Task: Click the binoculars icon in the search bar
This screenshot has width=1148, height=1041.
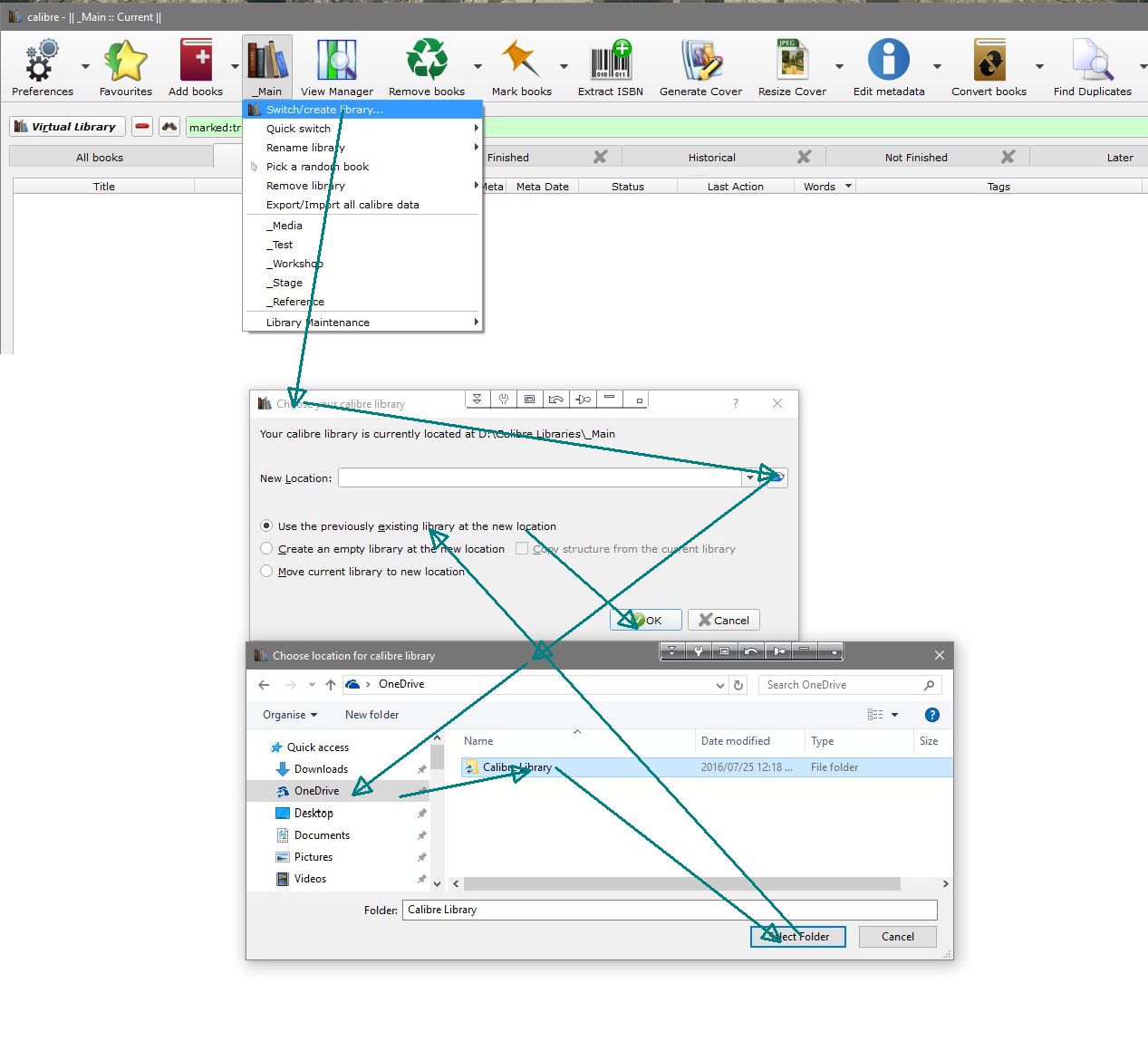Action: [x=169, y=127]
